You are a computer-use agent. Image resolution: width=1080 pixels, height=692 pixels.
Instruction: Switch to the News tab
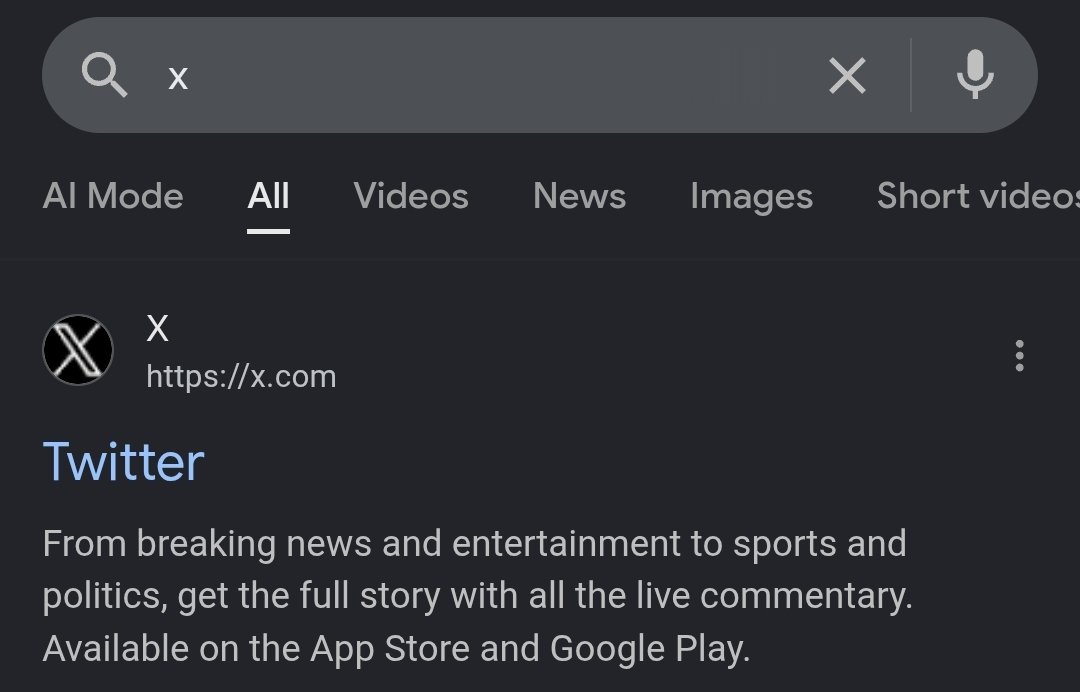[x=579, y=196]
